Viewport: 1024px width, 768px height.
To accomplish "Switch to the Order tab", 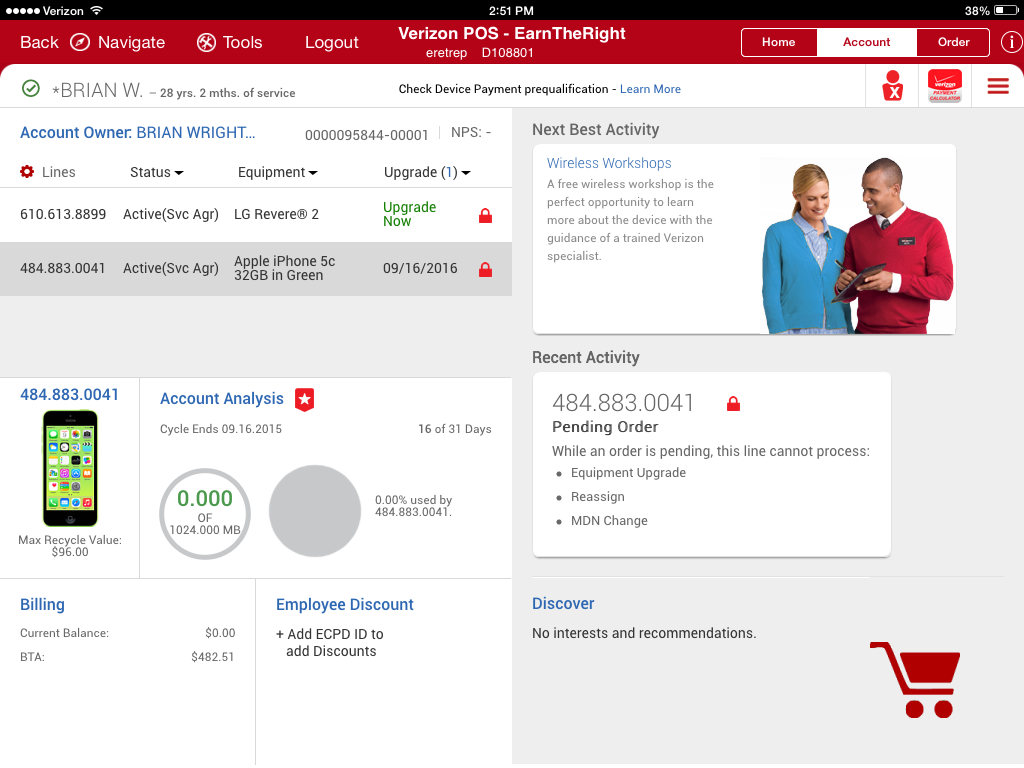I will [x=953, y=42].
